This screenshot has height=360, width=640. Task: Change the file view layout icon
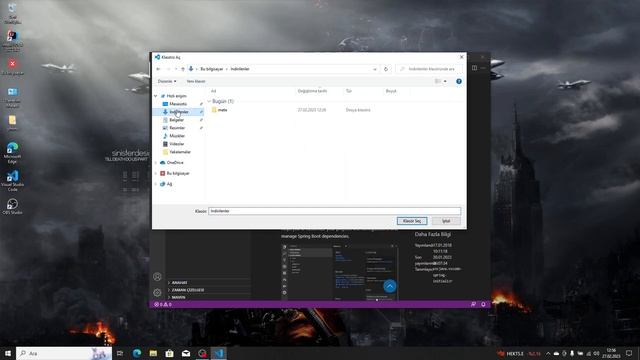click(438, 81)
